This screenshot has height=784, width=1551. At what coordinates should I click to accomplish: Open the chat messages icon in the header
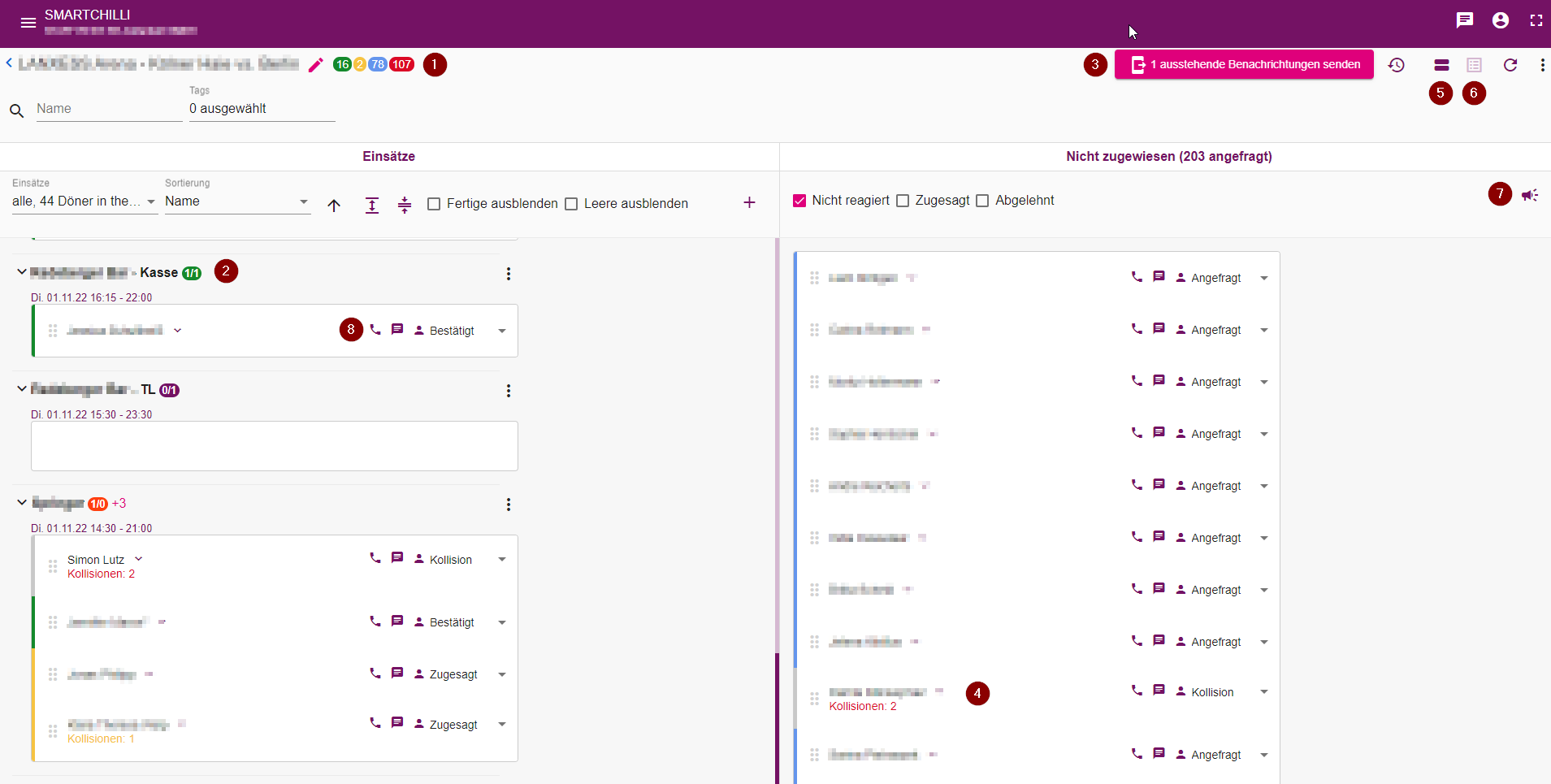pos(1465,20)
